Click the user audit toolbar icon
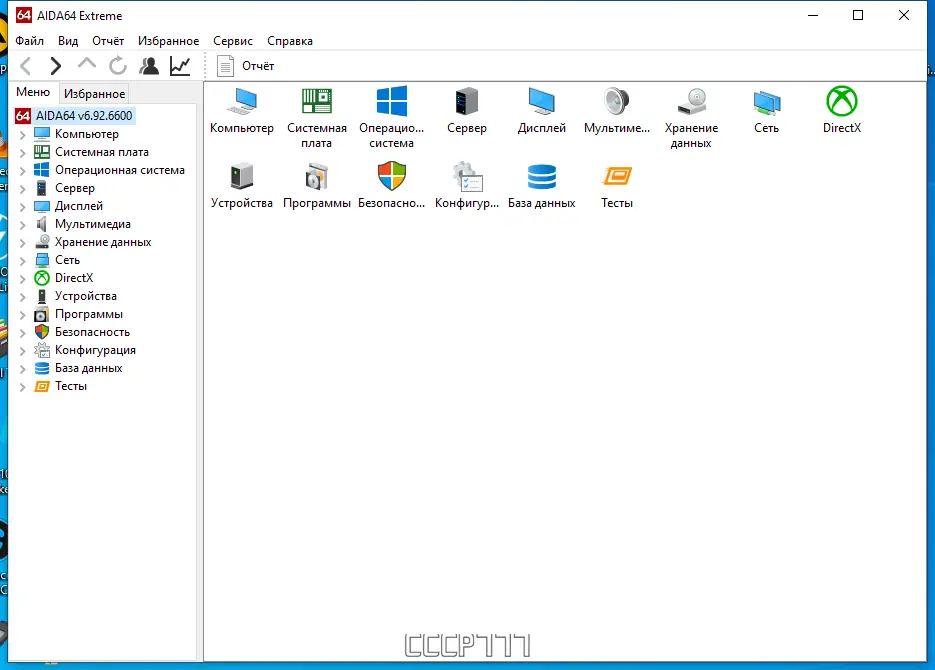The image size is (935, 670). tap(148, 65)
